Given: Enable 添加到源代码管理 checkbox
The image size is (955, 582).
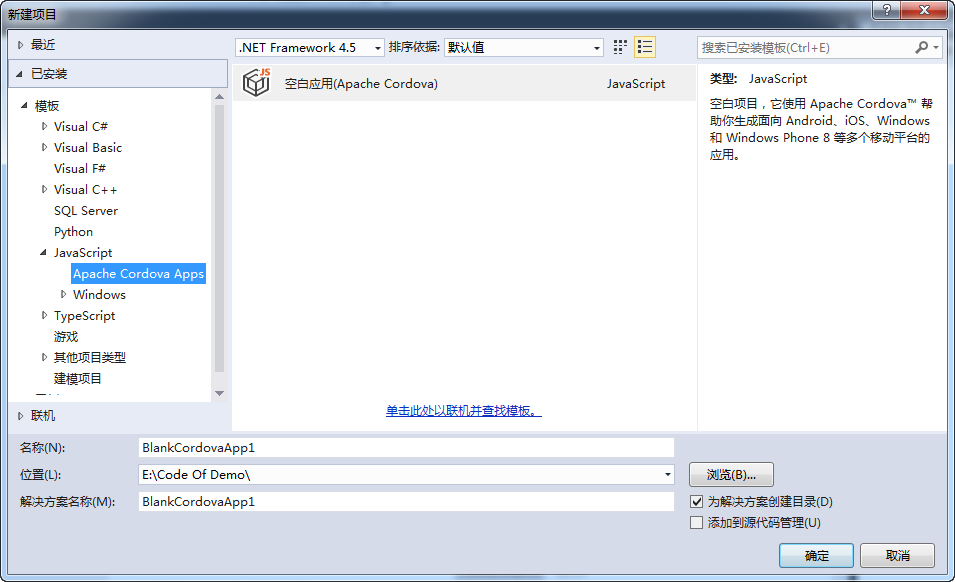Looking at the screenshot, I should click(697, 522).
